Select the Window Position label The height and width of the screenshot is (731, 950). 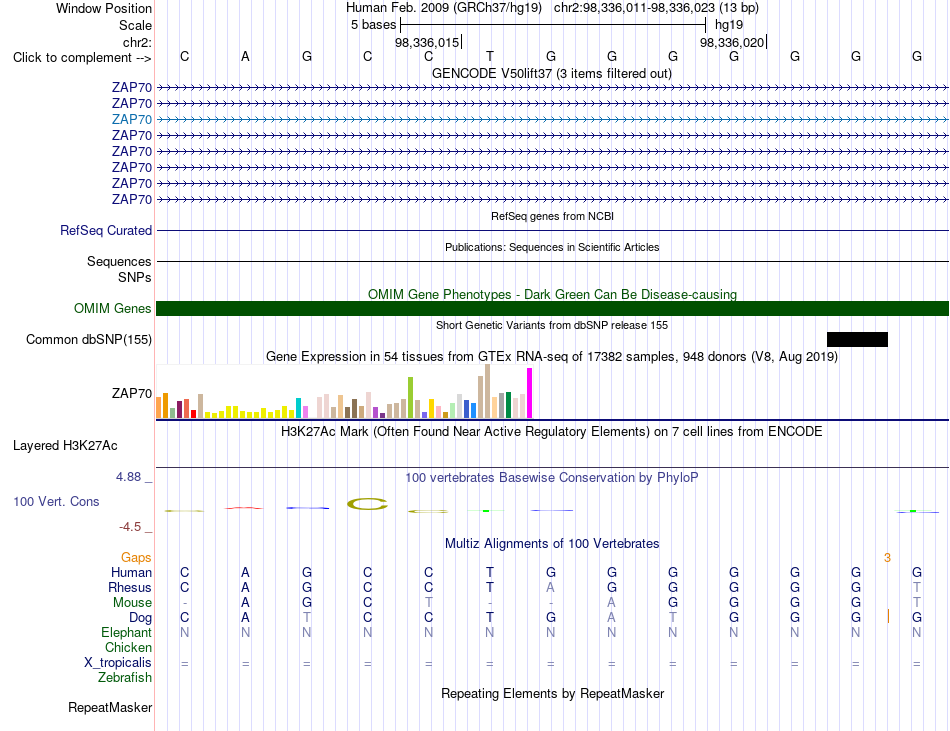coord(104,8)
